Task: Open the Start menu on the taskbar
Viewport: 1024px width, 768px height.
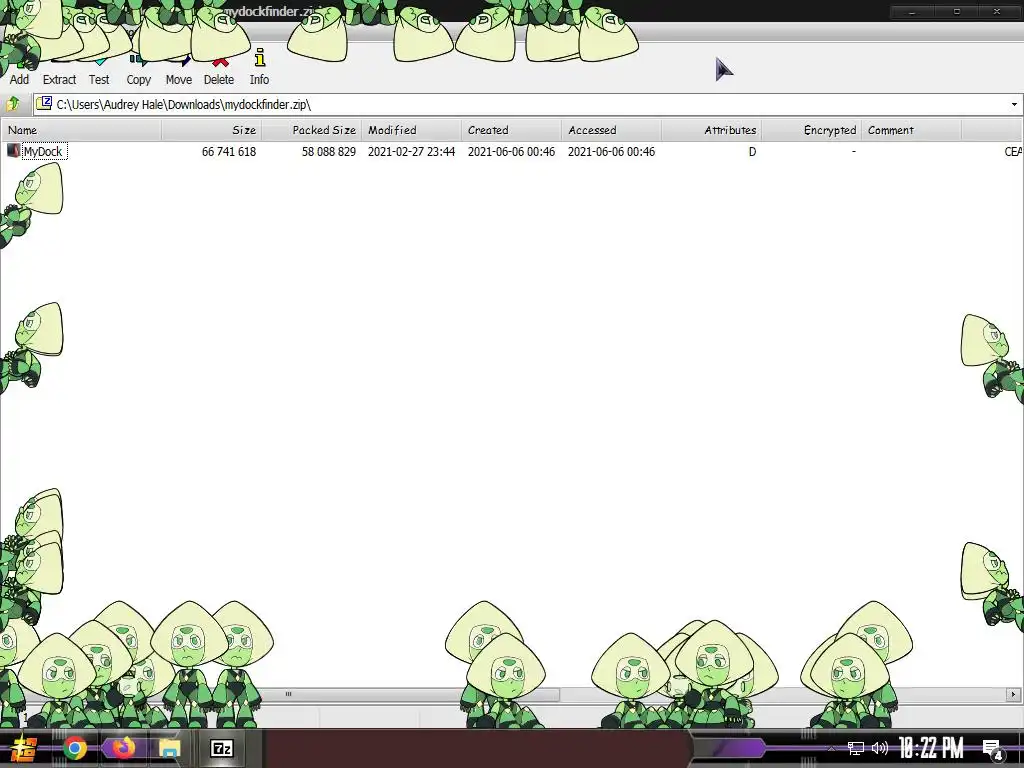Action: point(25,748)
